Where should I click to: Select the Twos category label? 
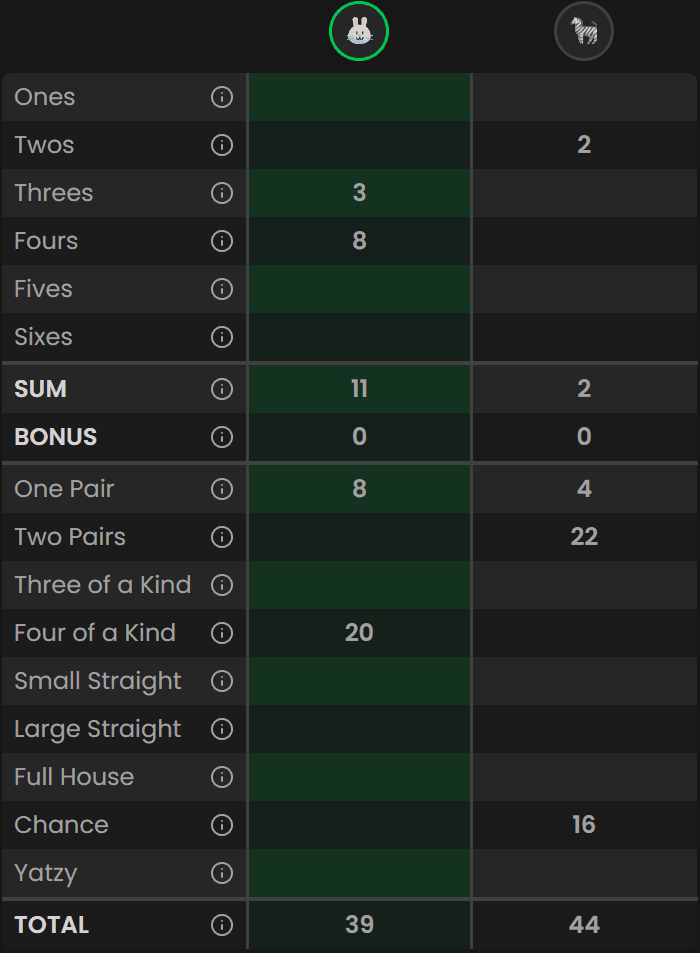43,145
